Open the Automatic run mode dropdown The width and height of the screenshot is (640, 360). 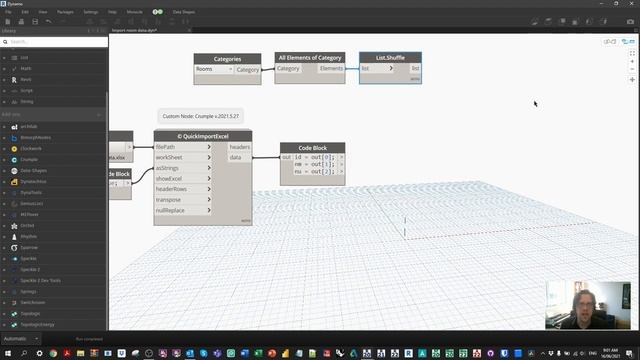coord(21,339)
